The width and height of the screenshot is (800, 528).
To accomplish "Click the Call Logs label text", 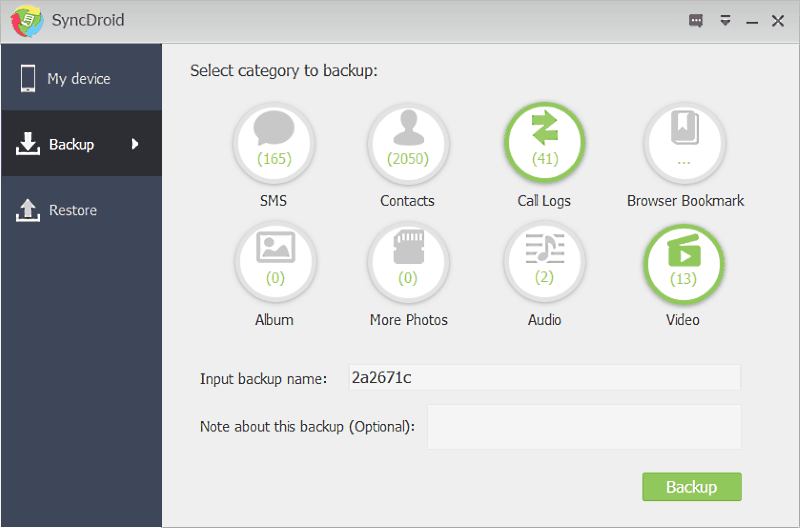I will click(x=544, y=201).
